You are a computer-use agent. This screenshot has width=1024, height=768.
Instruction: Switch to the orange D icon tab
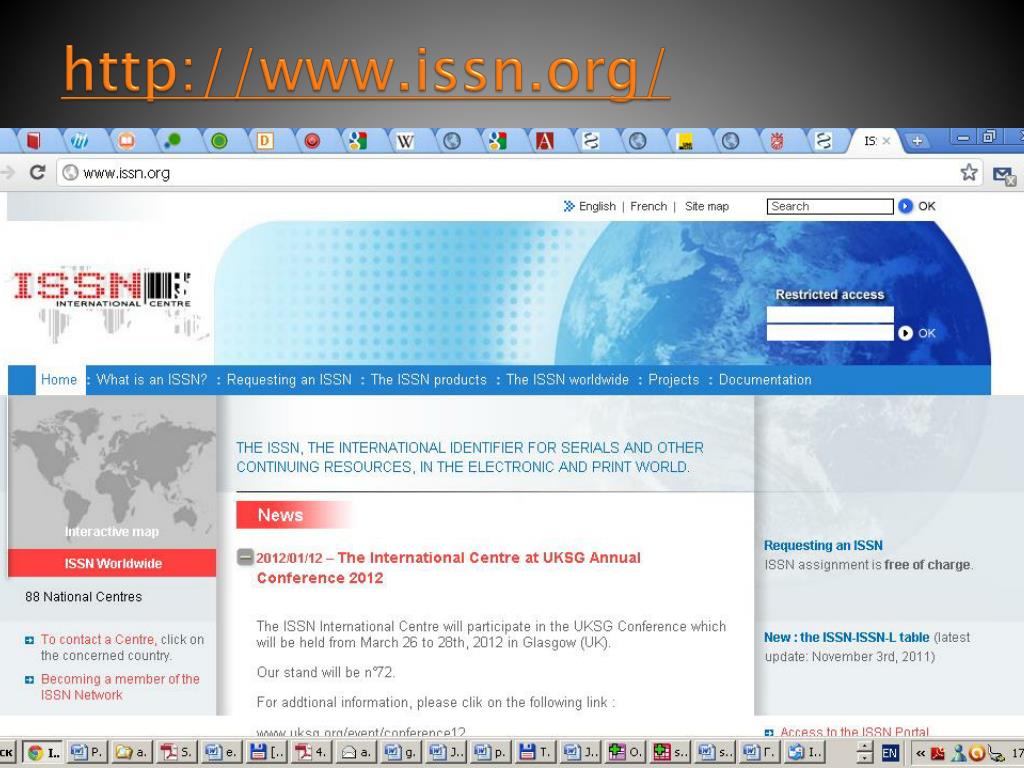pos(264,140)
